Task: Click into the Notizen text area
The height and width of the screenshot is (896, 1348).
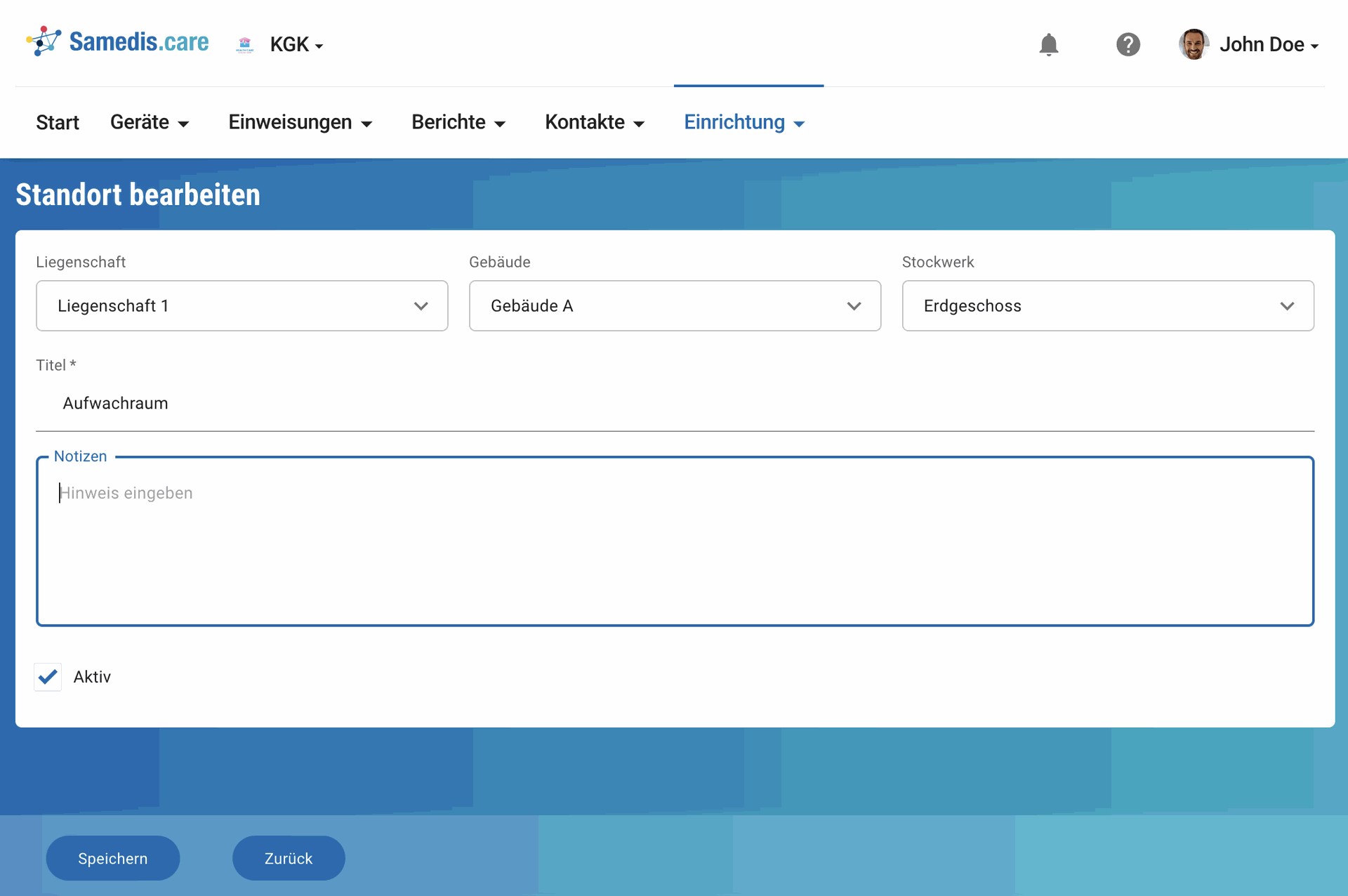Action: click(x=675, y=541)
